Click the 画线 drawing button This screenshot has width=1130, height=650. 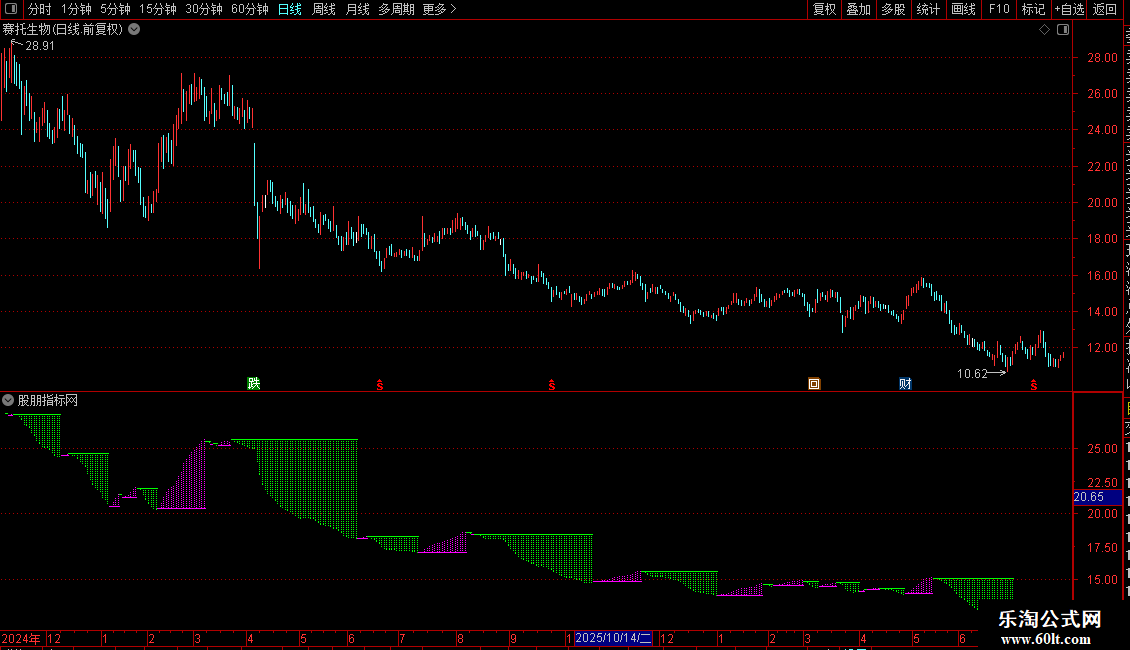click(x=963, y=9)
